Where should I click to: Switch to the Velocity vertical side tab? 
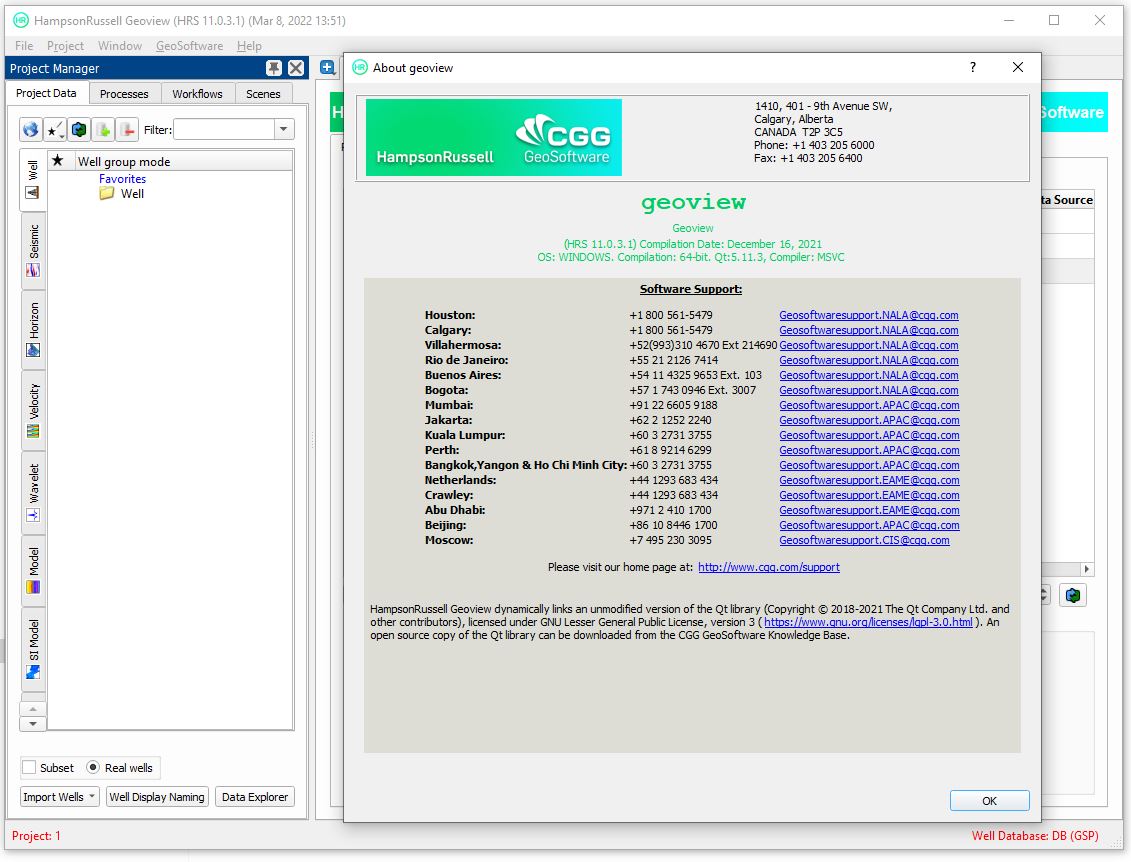(33, 411)
